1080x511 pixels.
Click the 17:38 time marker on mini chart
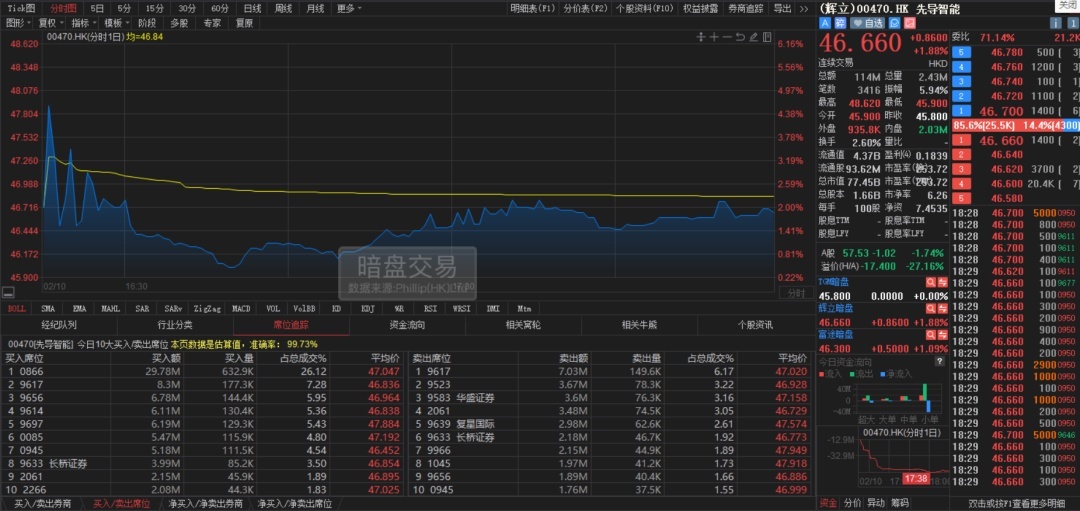click(x=916, y=478)
